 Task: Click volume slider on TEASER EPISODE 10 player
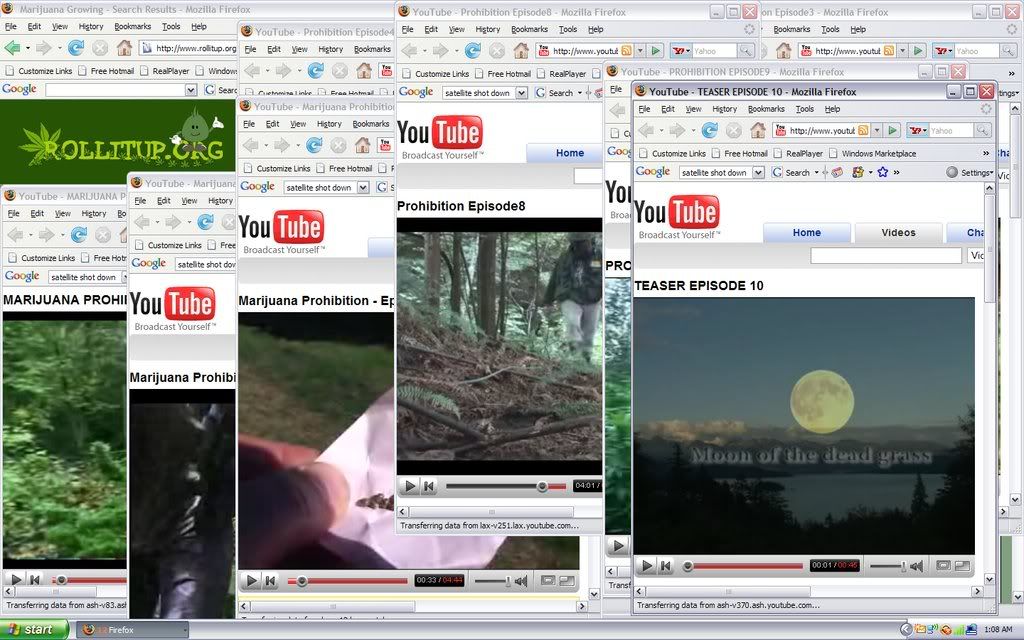888,566
